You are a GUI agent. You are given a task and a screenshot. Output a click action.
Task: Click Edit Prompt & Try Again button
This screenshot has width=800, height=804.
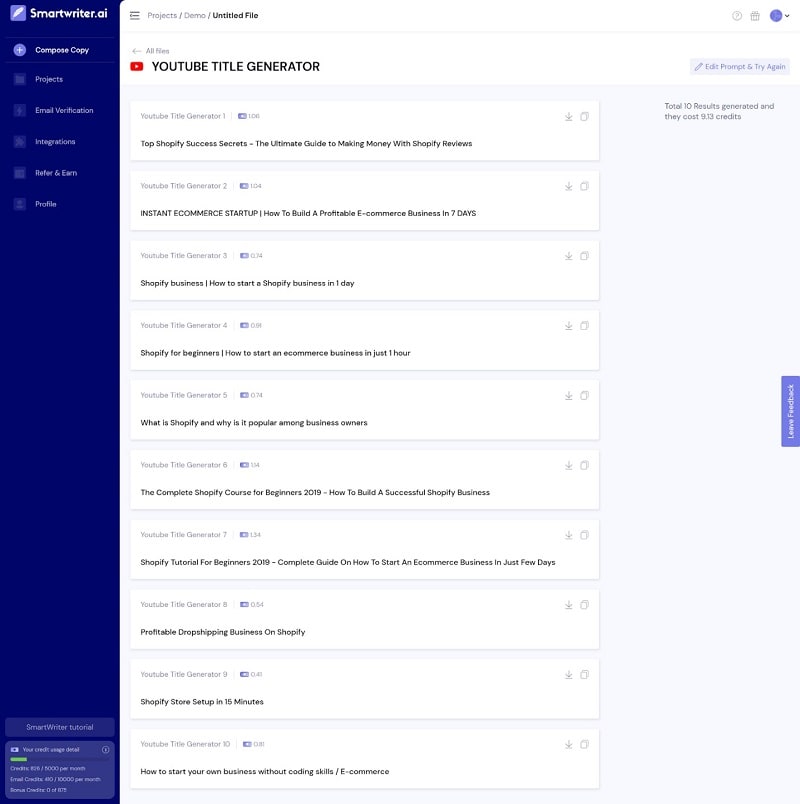click(739, 67)
